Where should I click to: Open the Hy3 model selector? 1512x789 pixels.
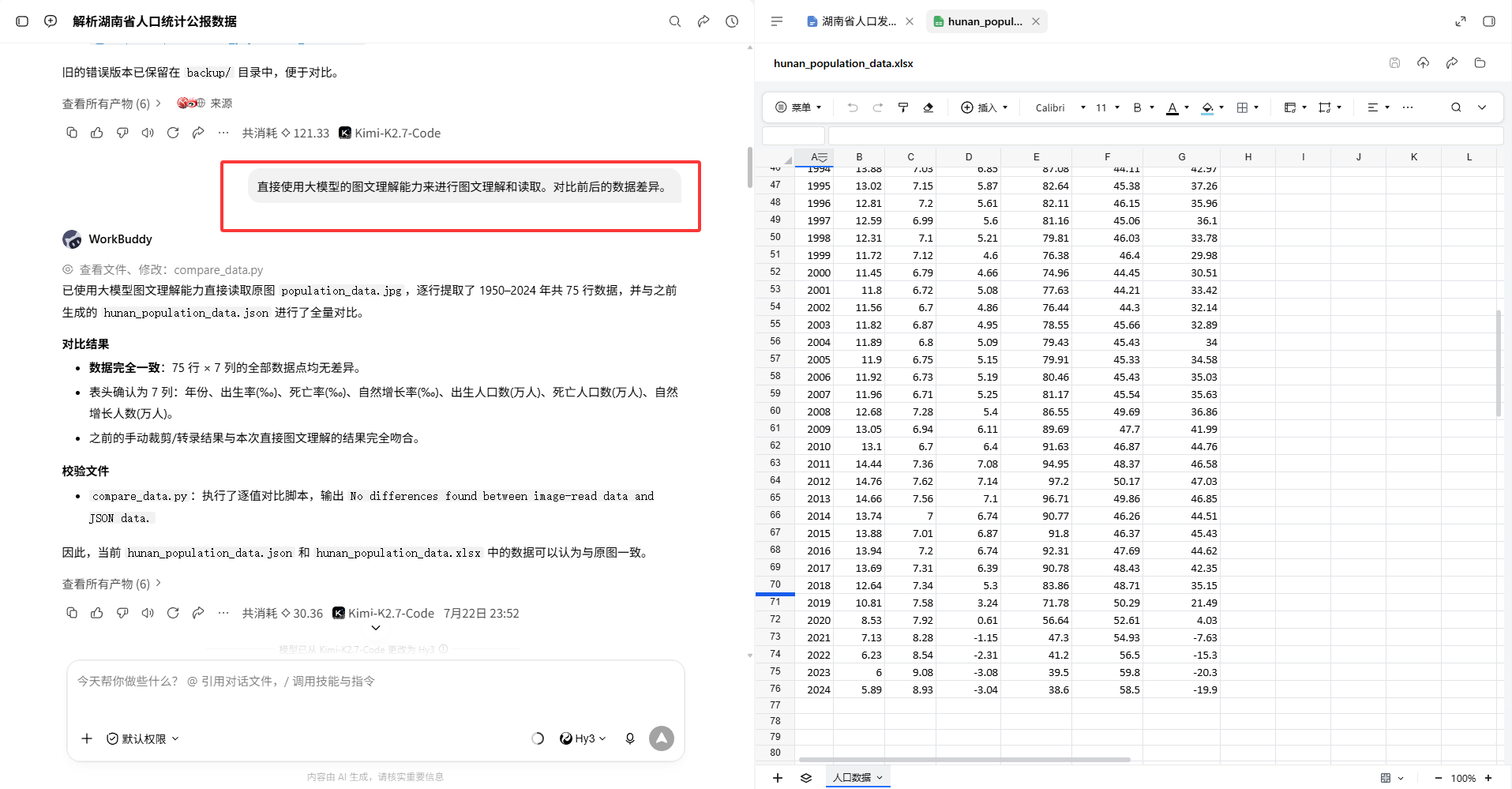(583, 738)
